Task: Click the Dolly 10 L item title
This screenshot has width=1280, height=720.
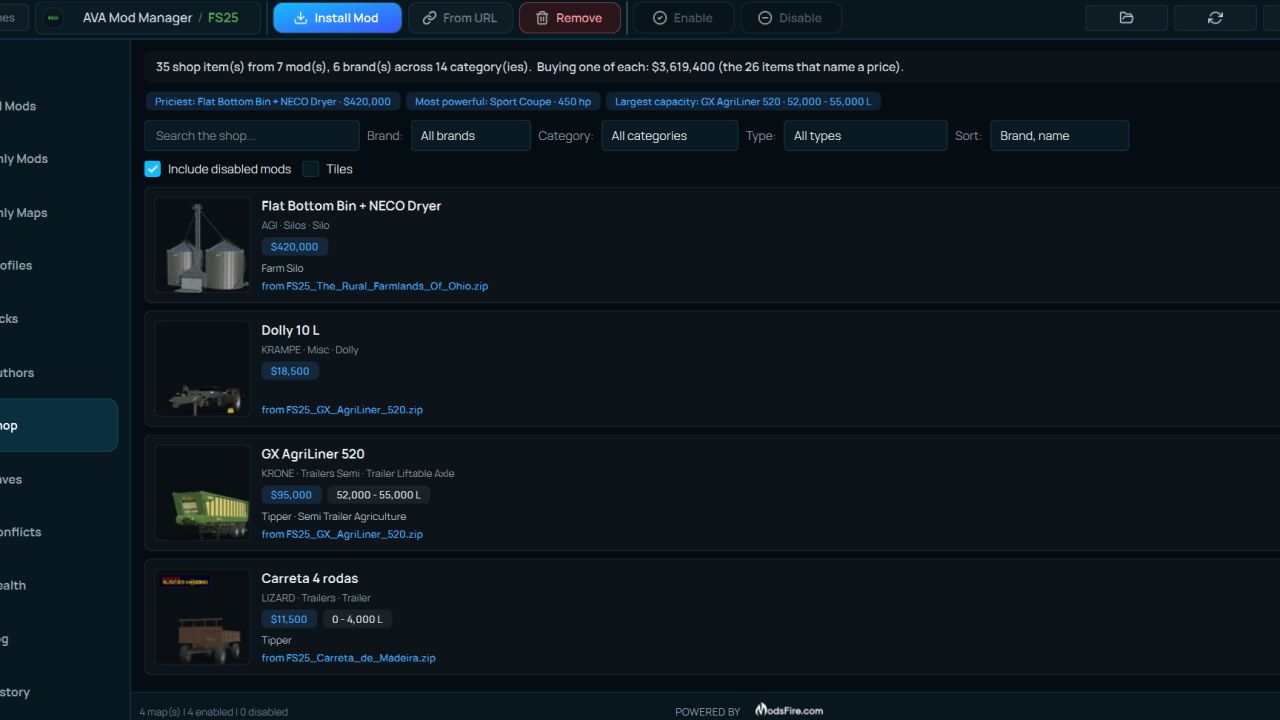Action: click(x=290, y=330)
